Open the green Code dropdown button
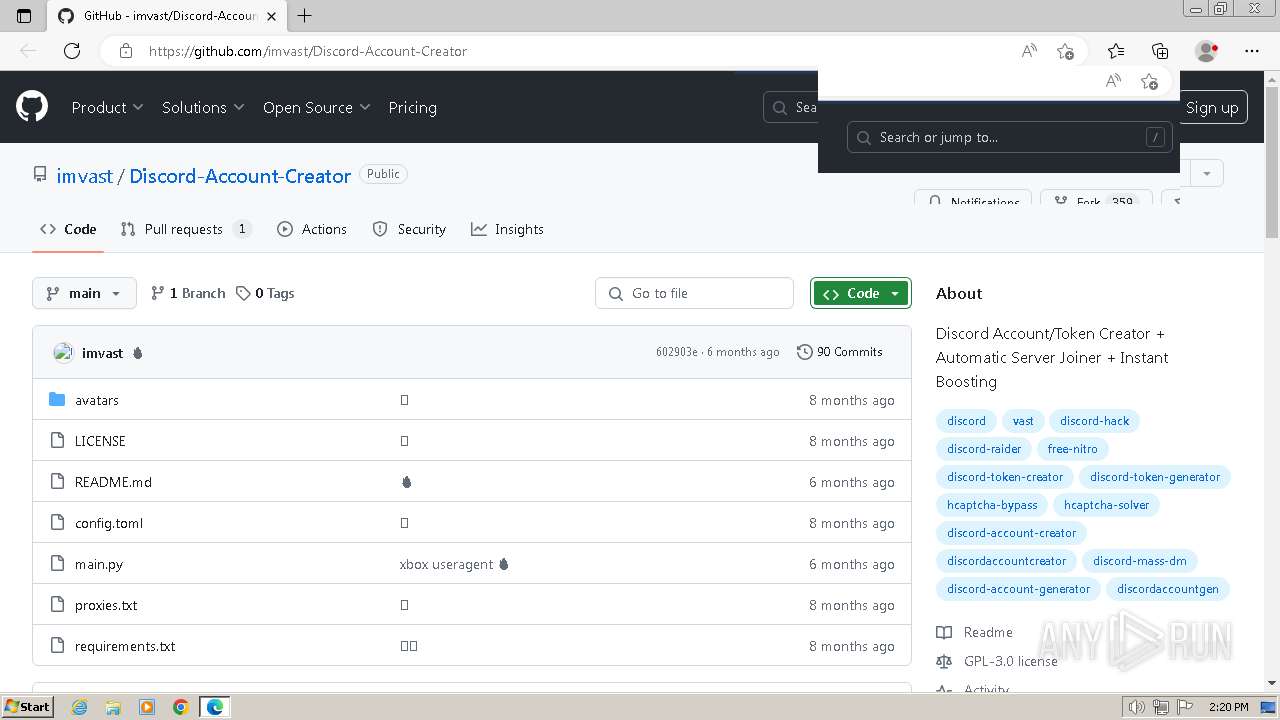1280x720 pixels. tap(861, 293)
